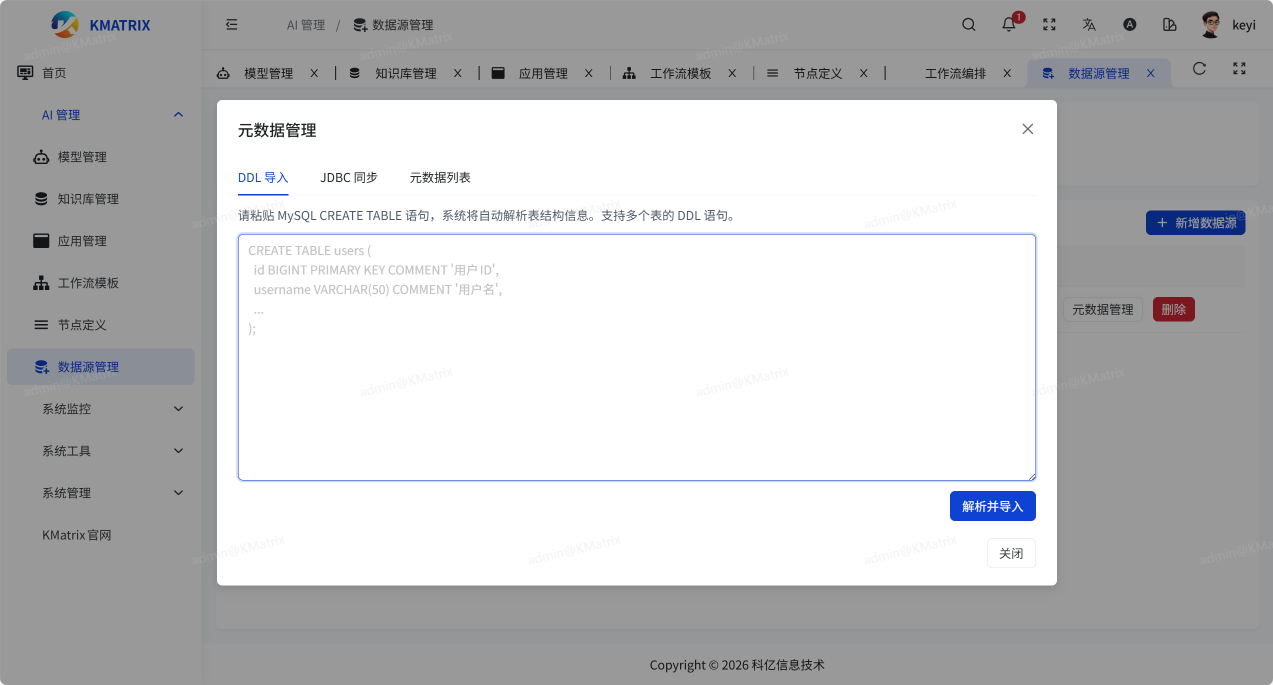
Task: Click the theme layout icon in header
Action: [1169, 25]
